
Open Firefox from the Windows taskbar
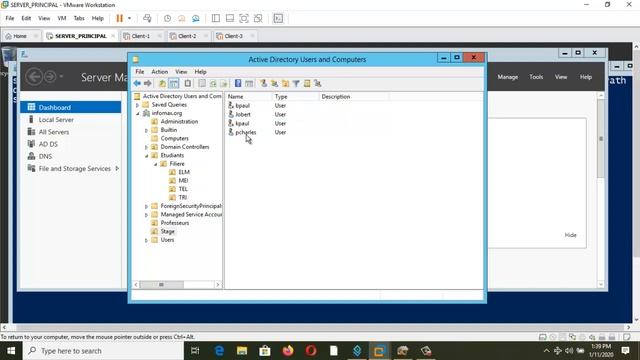288,351
